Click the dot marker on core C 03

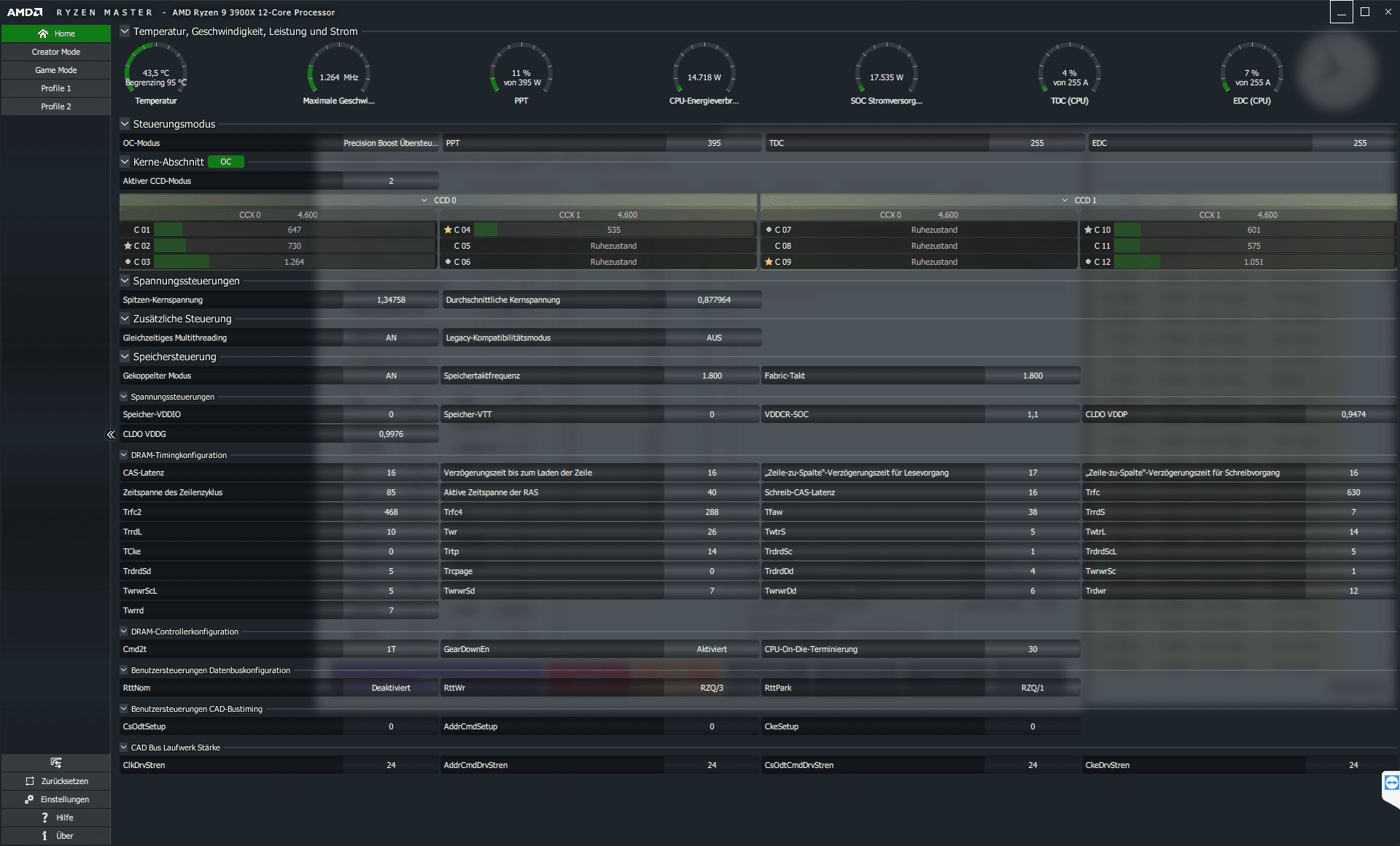128,262
